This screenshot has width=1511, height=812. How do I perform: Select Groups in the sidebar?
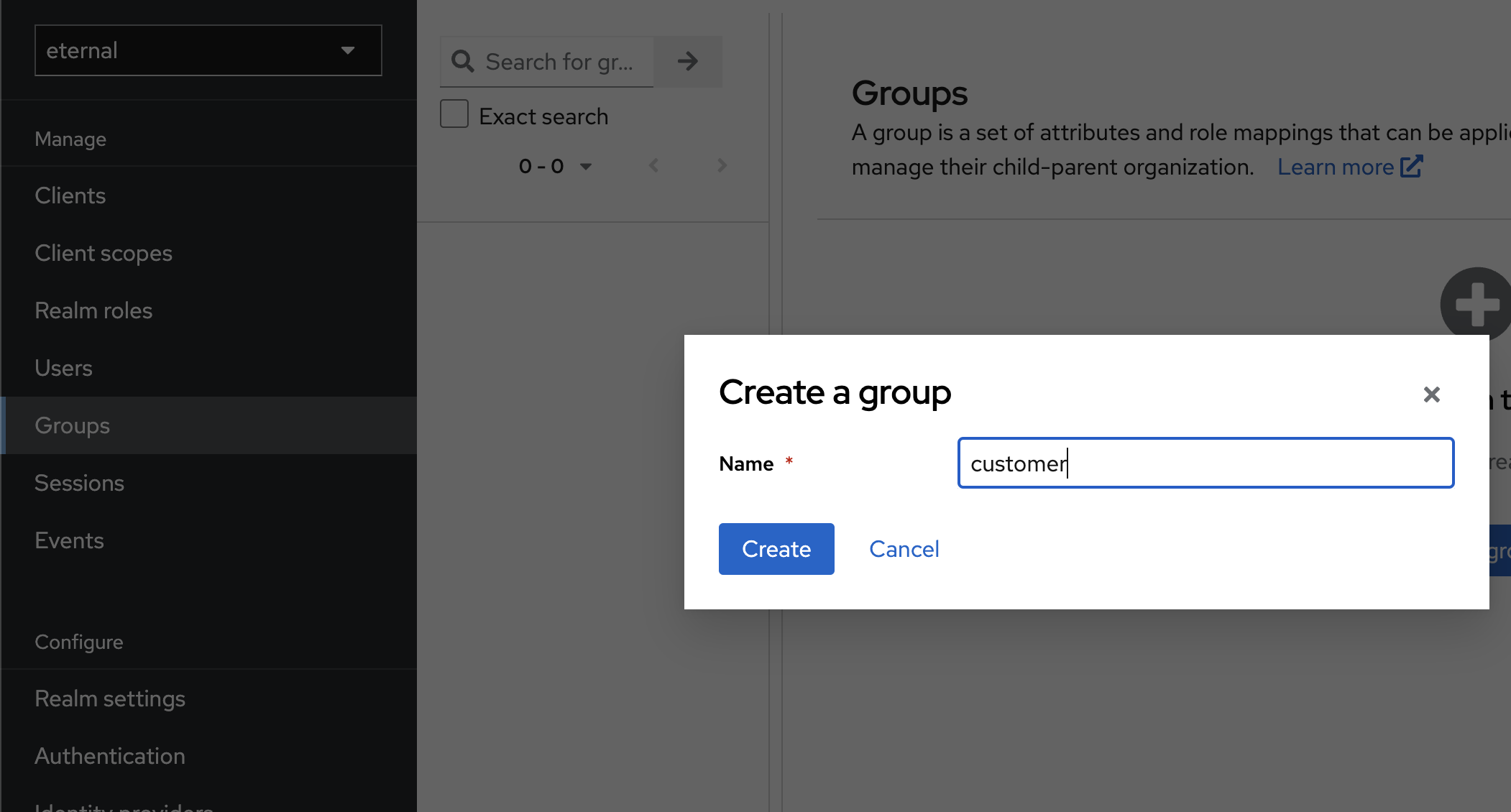(209, 425)
